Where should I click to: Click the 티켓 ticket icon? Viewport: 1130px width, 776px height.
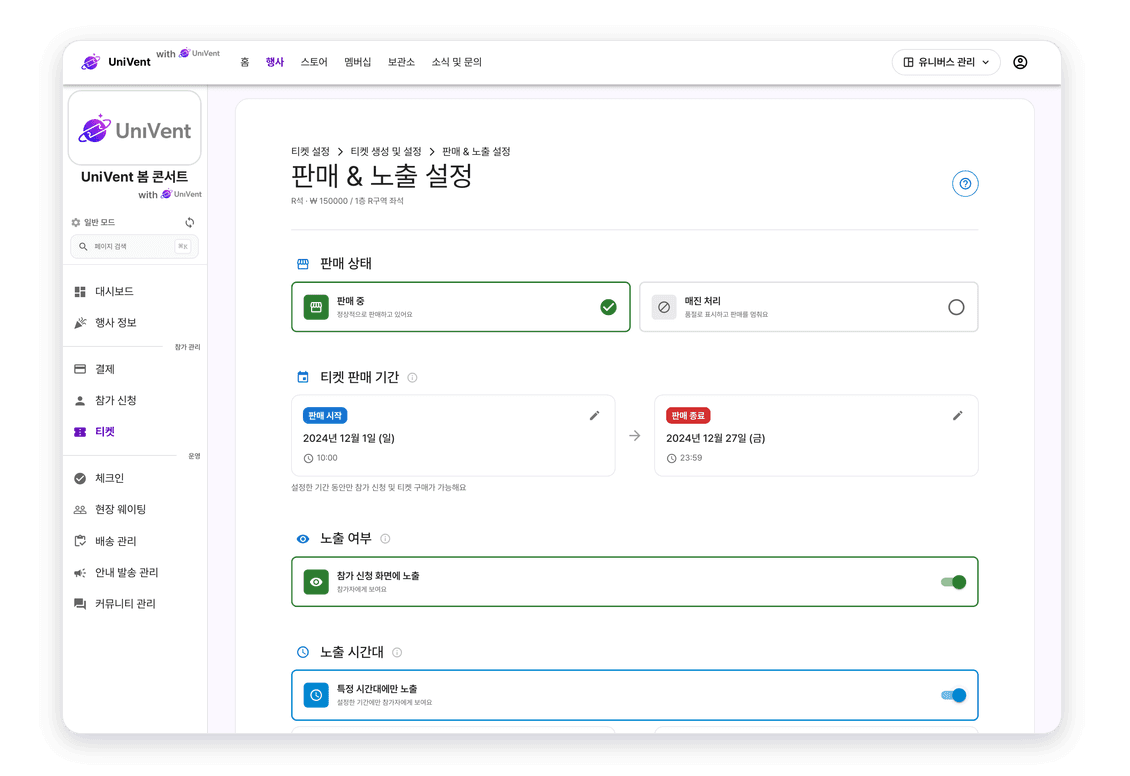pyautogui.click(x=80, y=432)
